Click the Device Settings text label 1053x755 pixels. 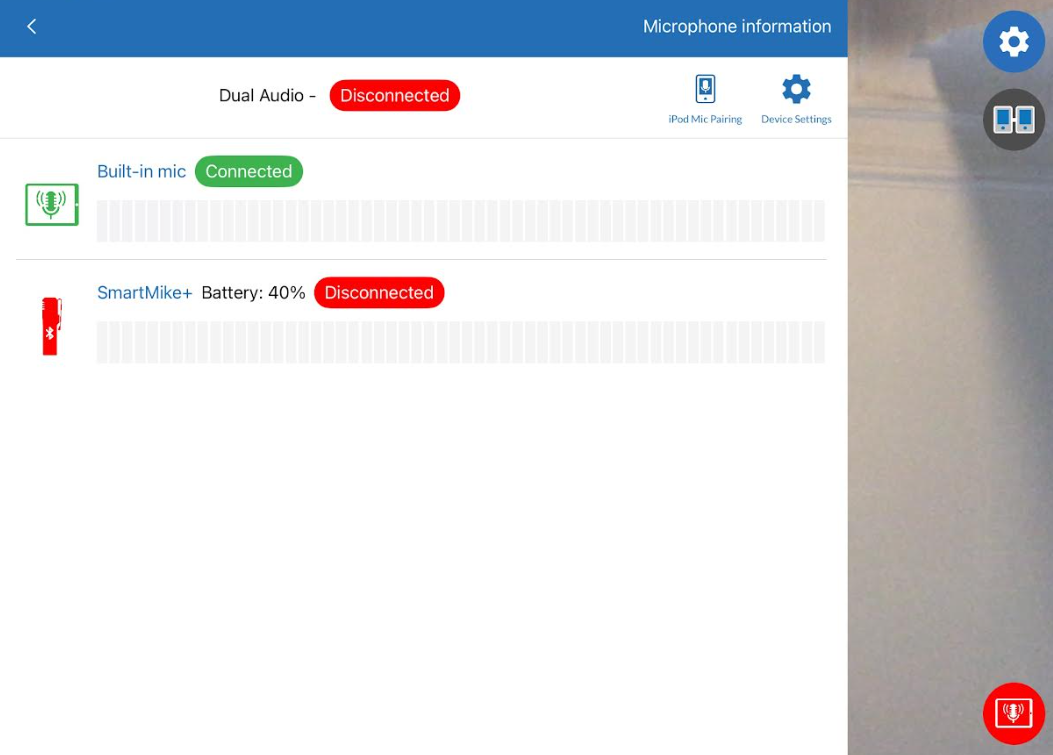pyautogui.click(x=796, y=120)
